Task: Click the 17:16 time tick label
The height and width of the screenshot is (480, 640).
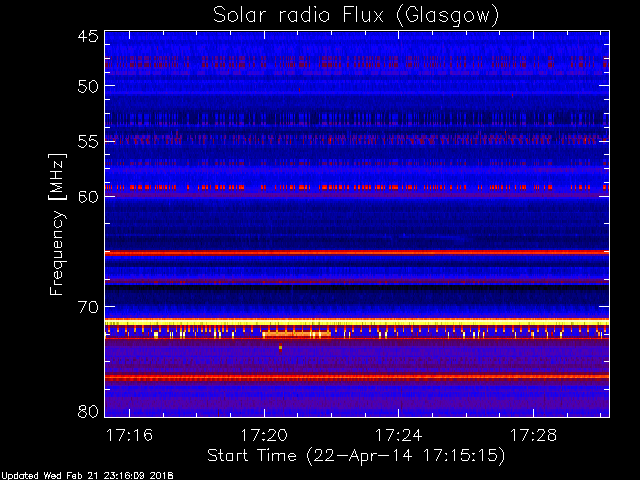Action: pos(129,435)
